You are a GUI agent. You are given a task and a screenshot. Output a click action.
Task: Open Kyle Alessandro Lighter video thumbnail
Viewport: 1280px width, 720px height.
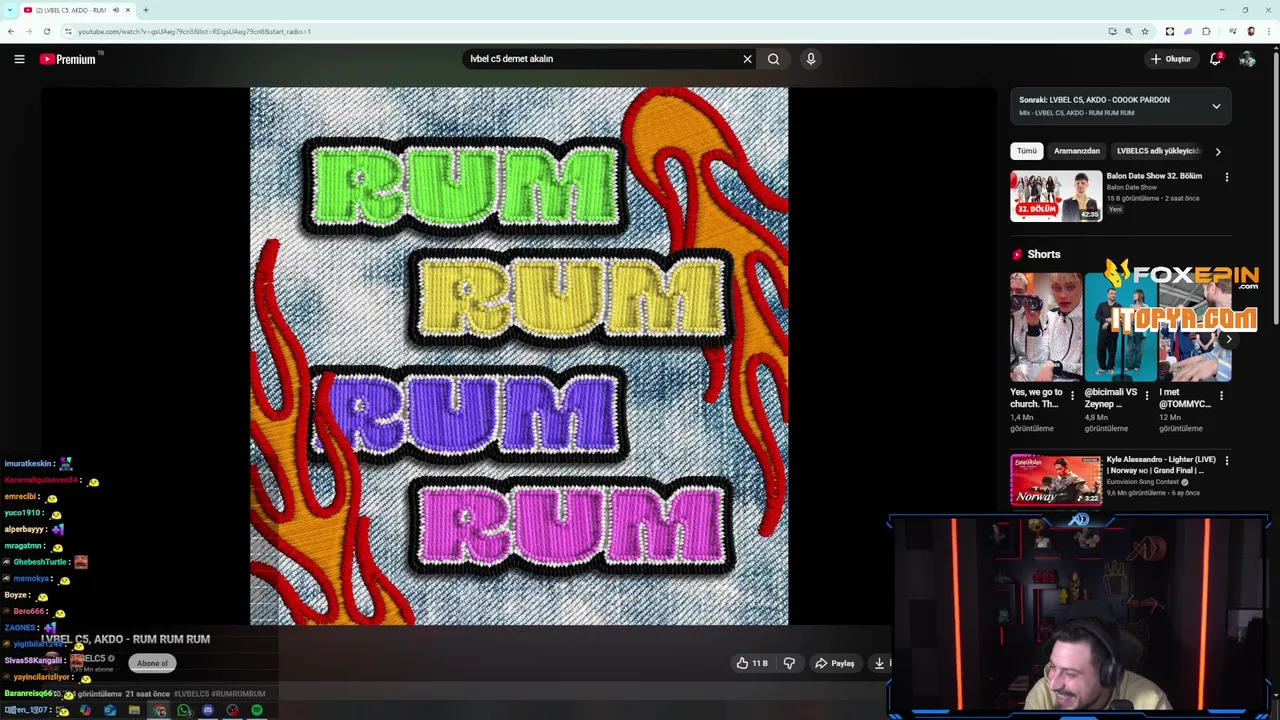[x=1056, y=480]
